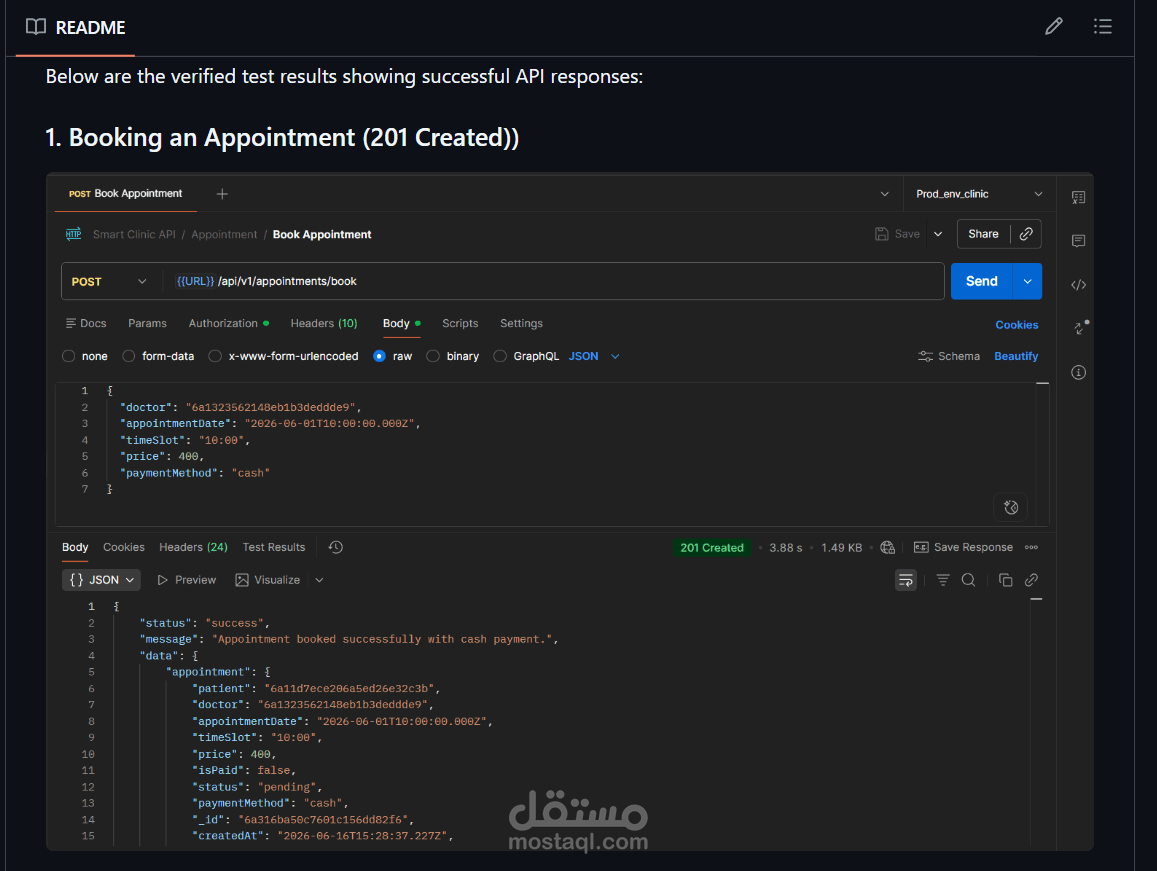The image size is (1157, 871).
Task: Click the response "isPaid": false line
Action: coord(244,771)
